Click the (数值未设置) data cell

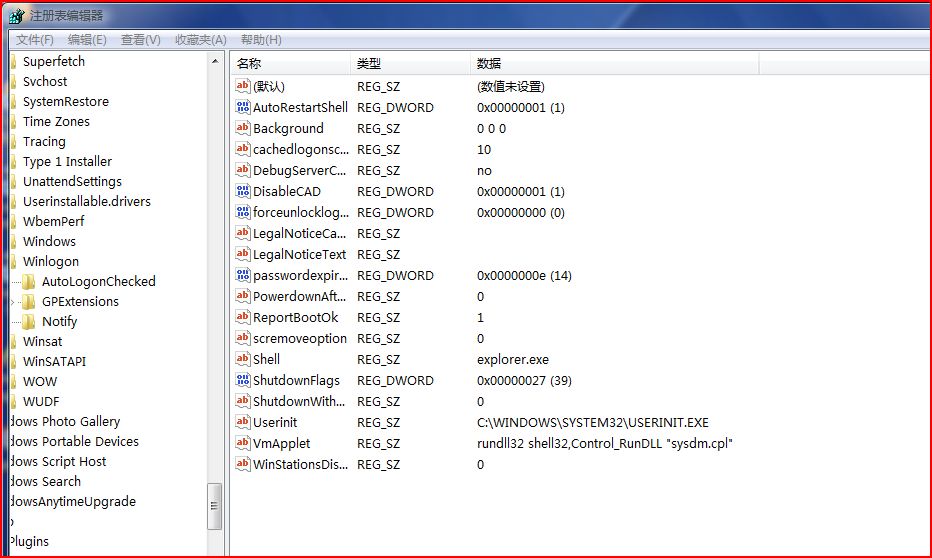pos(511,87)
